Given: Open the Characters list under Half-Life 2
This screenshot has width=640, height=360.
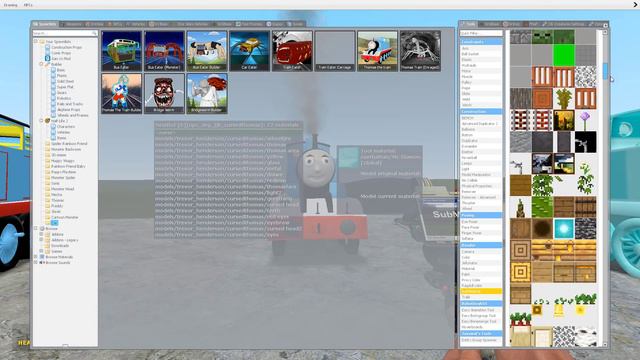Looking at the screenshot, I should tap(65, 127).
